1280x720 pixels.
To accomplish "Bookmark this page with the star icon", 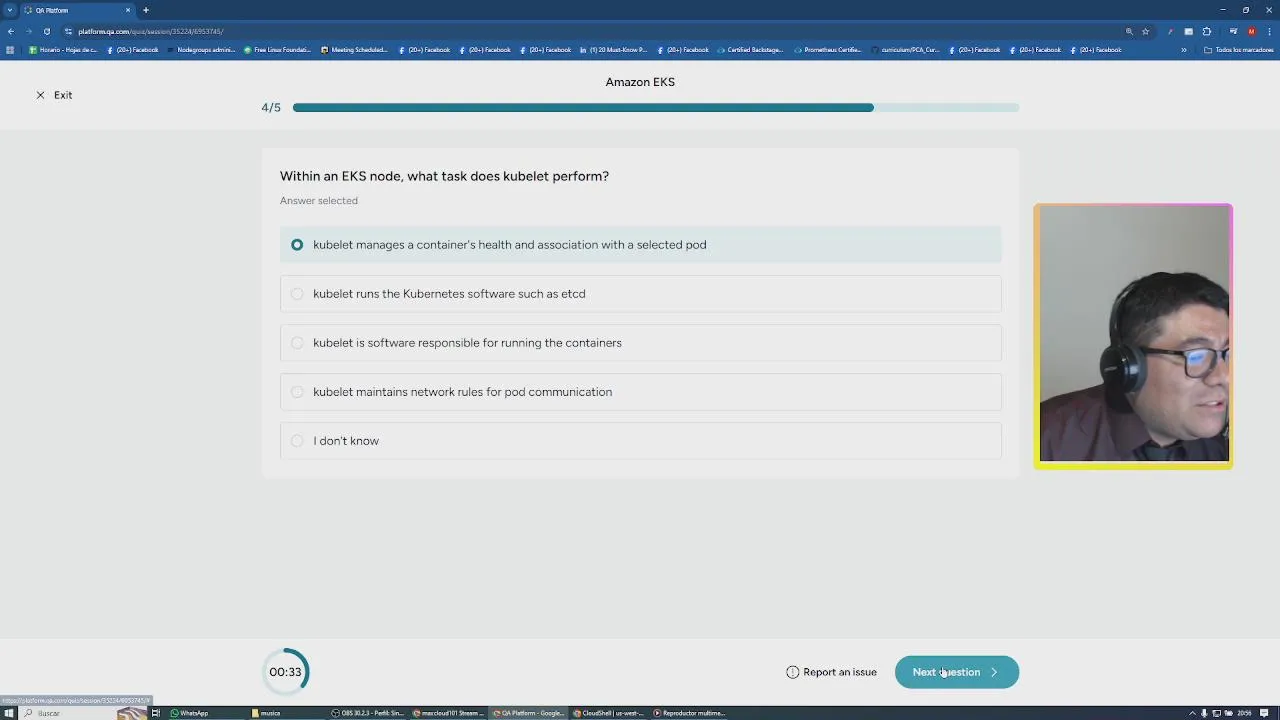I will tap(1146, 31).
